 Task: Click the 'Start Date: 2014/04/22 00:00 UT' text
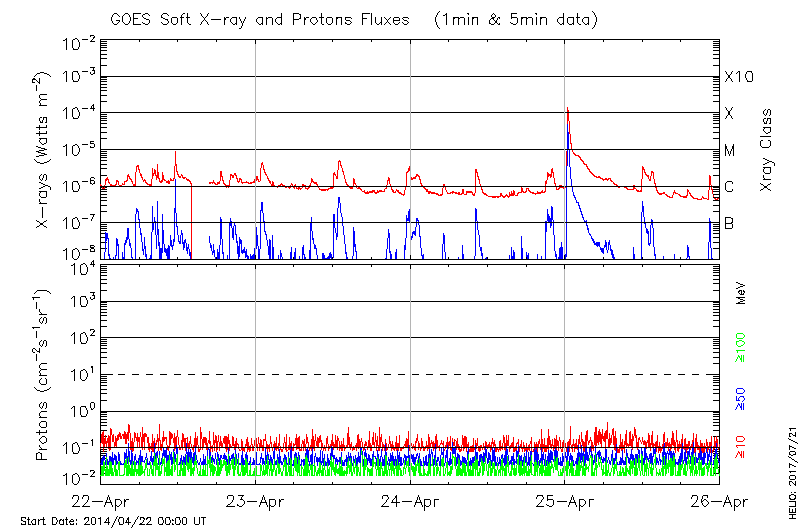pyautogui.click(x=113, y=521)
